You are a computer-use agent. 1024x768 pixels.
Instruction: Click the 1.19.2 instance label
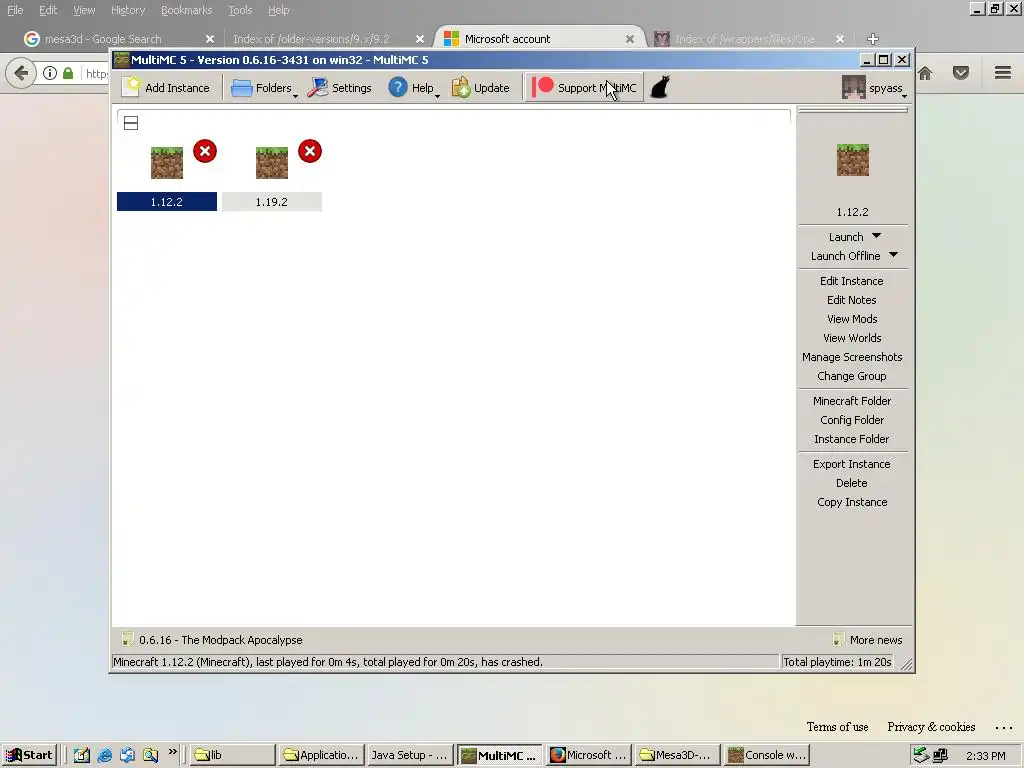pyautogui.click(x=272, y=202)
